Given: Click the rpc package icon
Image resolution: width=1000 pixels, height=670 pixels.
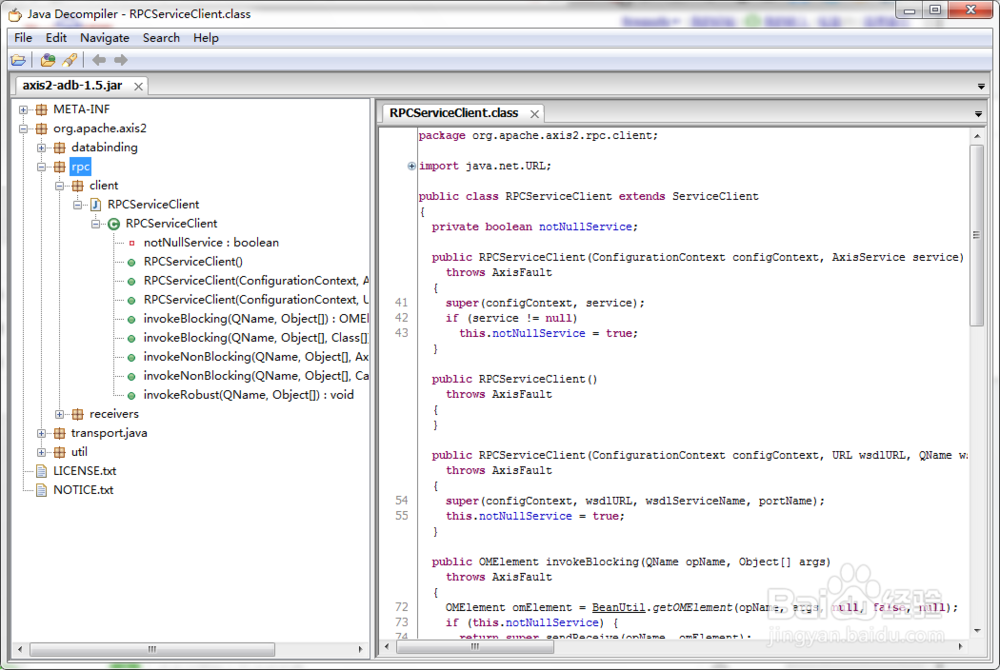Looking at the screenshot, I should [59, 167].
